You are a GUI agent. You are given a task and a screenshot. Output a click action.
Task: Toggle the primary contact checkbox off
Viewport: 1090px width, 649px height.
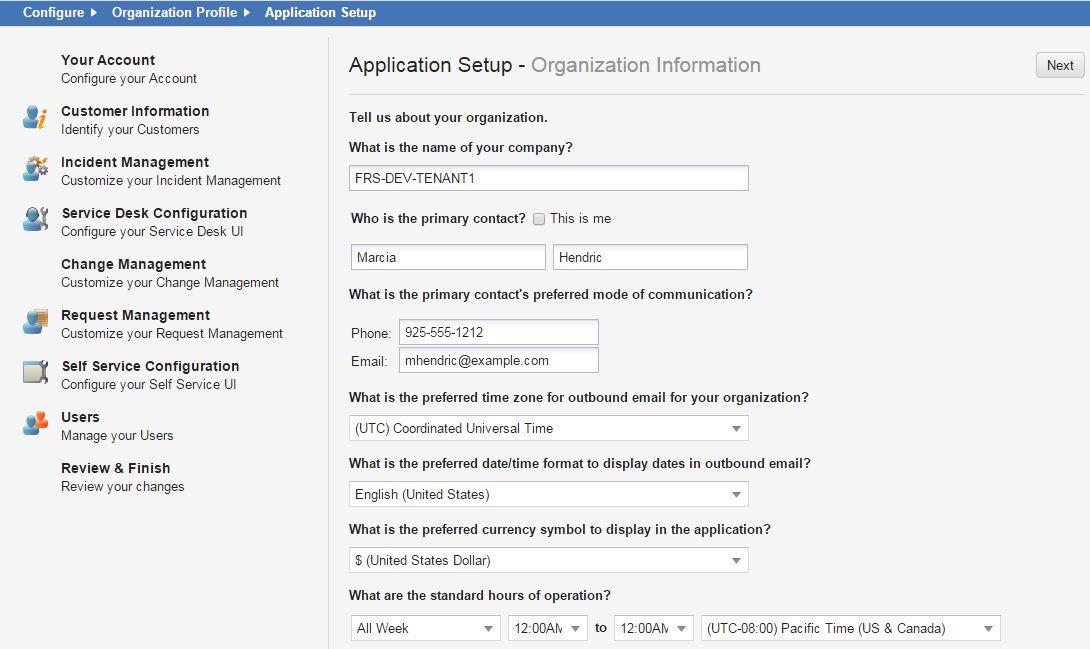pos(538,218)
